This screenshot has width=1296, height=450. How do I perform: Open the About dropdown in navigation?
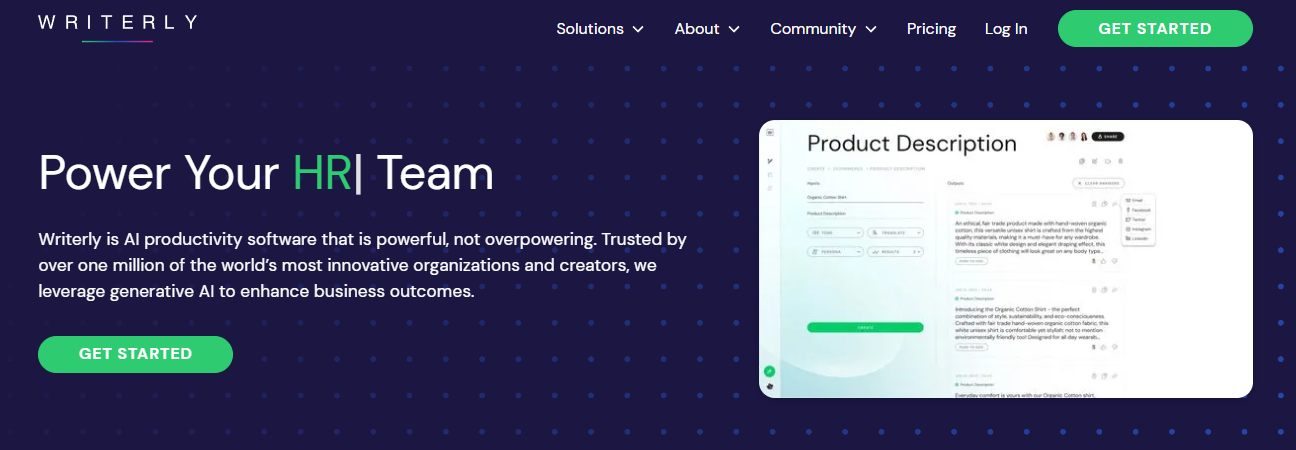(707, 29)
